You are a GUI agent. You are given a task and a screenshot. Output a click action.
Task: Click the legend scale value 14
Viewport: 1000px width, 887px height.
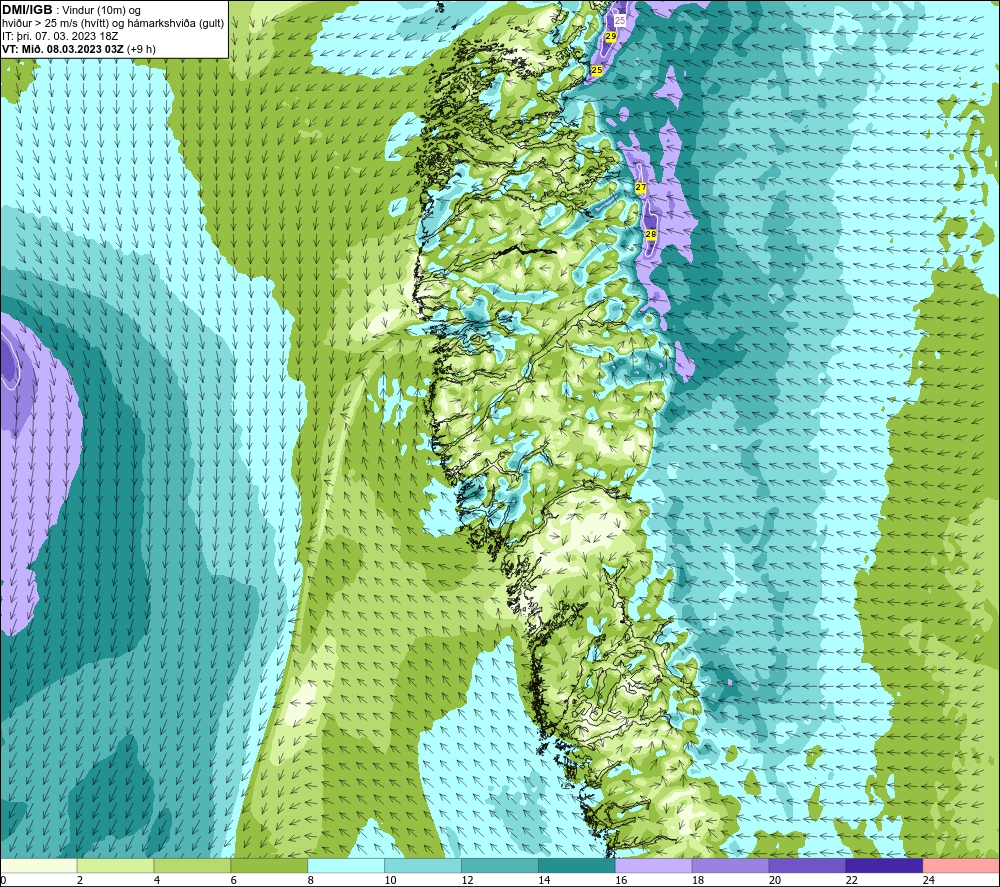tap(544, 880)
